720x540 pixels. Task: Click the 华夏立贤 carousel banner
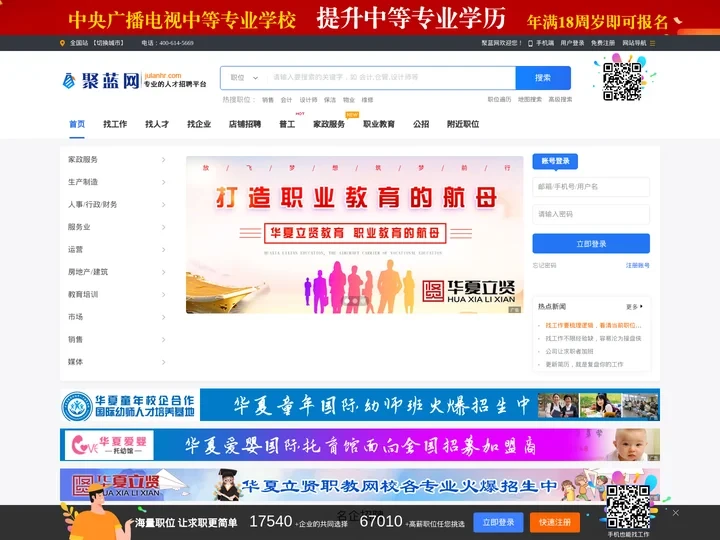pos(354,235)
